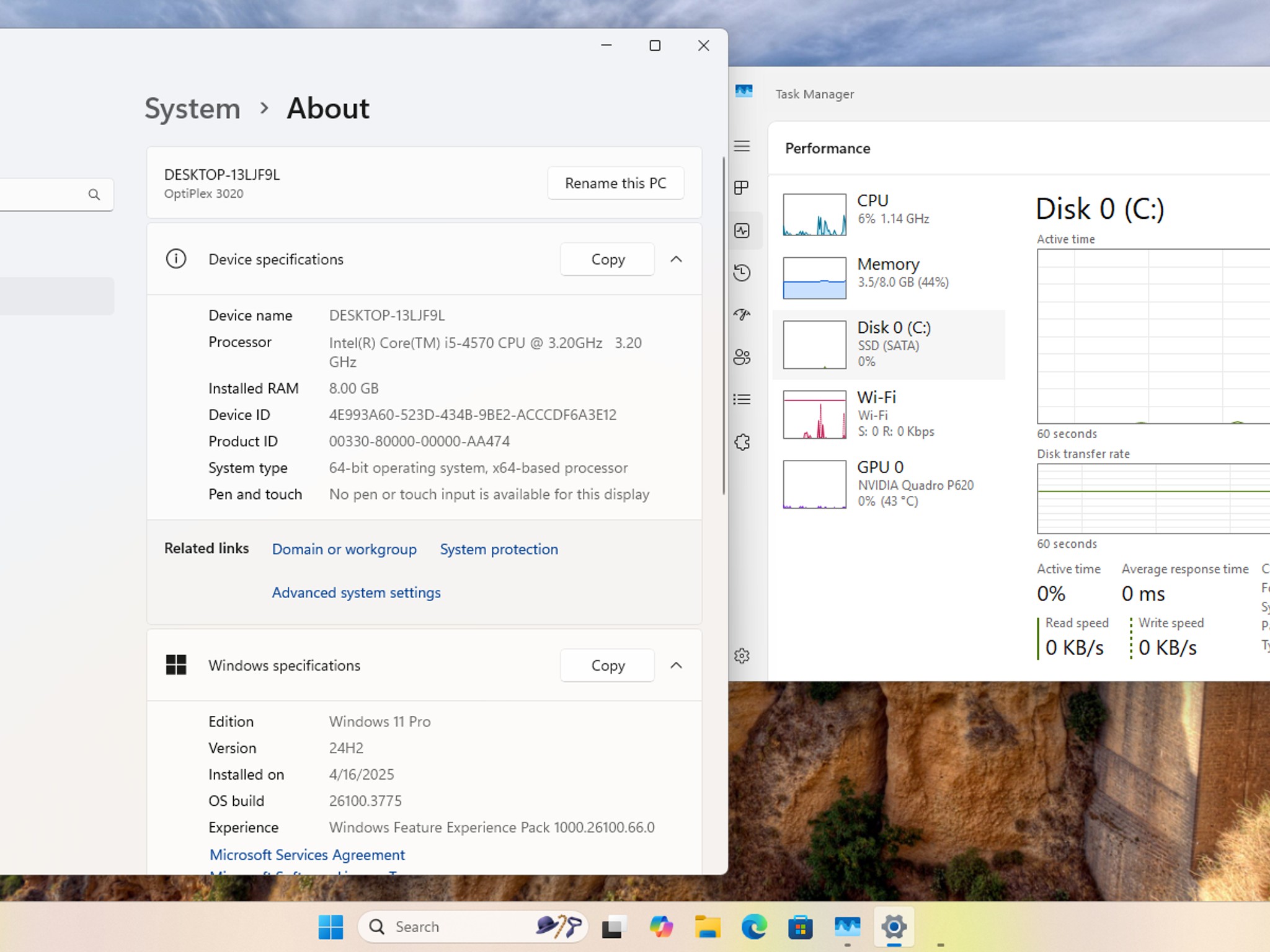Open the Advanced system settings link
The height and width of the screenshot is (952, 1270).
[x=357, y=593]
